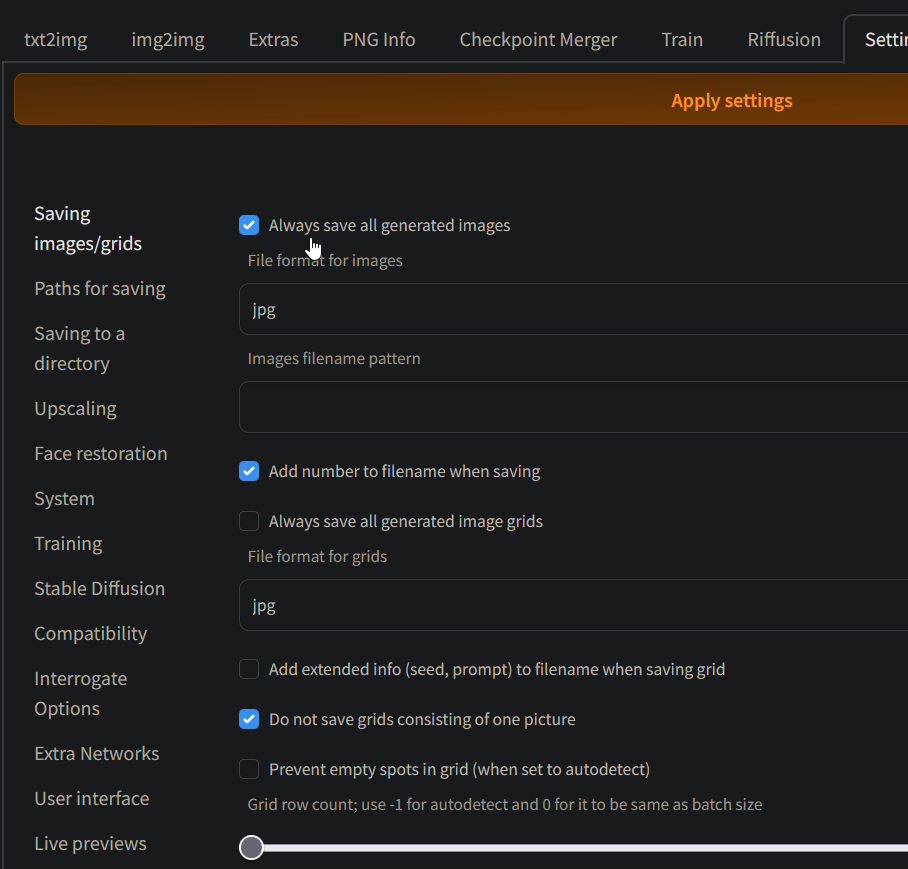908x869 pixels.
Task: Open the PNG Info tab
Action: (378, 40)
